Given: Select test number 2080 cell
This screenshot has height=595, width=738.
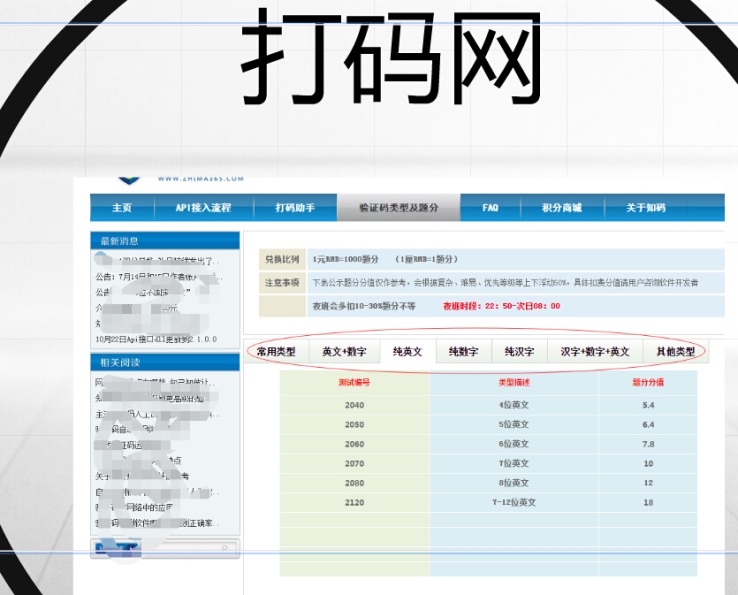Looking at the screenshot, I should pos(354,483).
